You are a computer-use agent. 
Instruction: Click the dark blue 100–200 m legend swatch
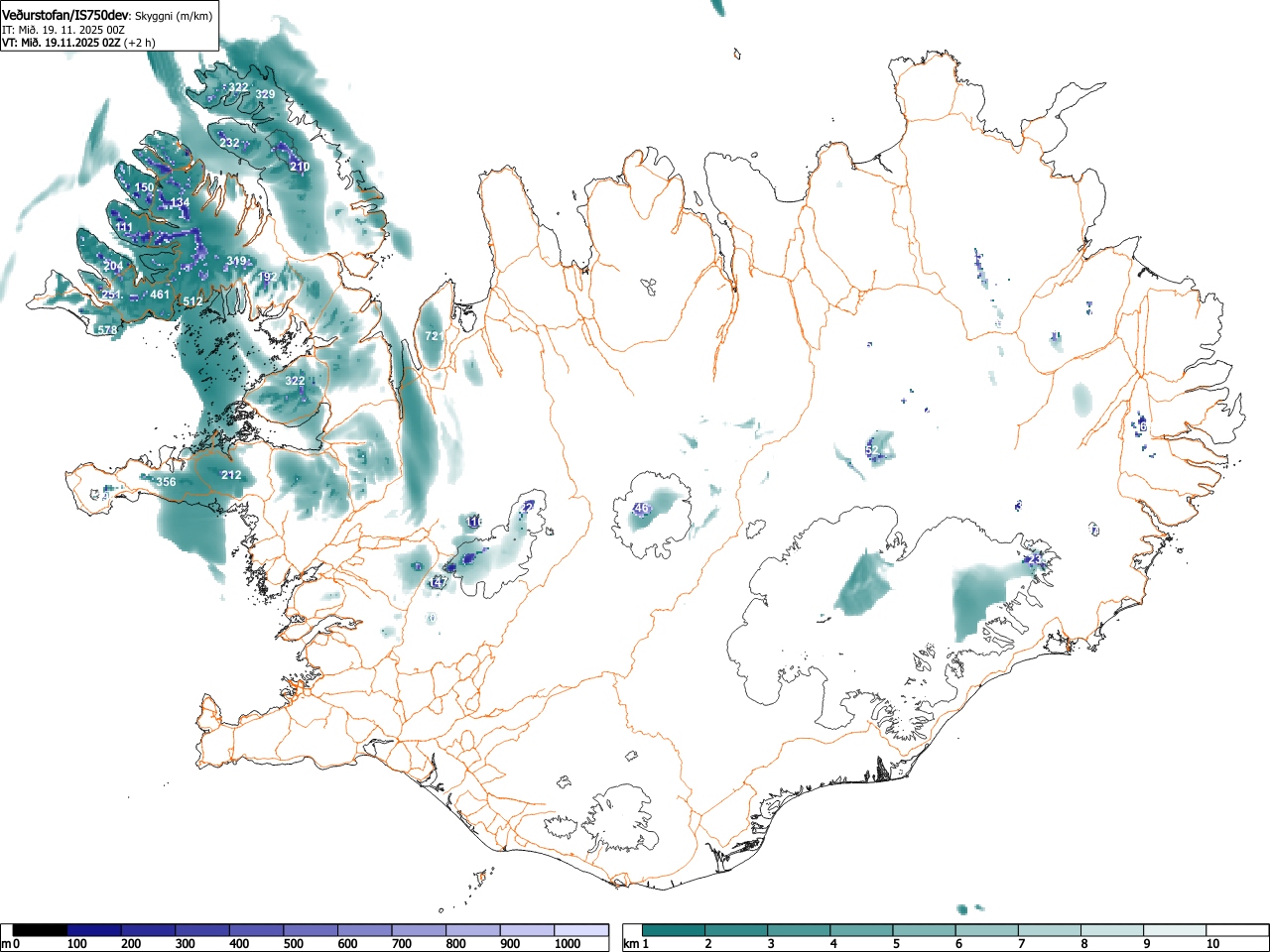point(94,930)
